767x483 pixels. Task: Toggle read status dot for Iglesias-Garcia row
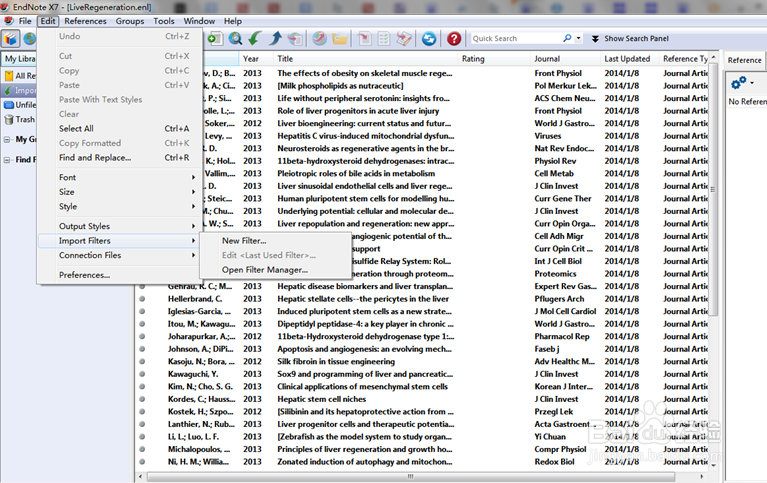[142, 311]
